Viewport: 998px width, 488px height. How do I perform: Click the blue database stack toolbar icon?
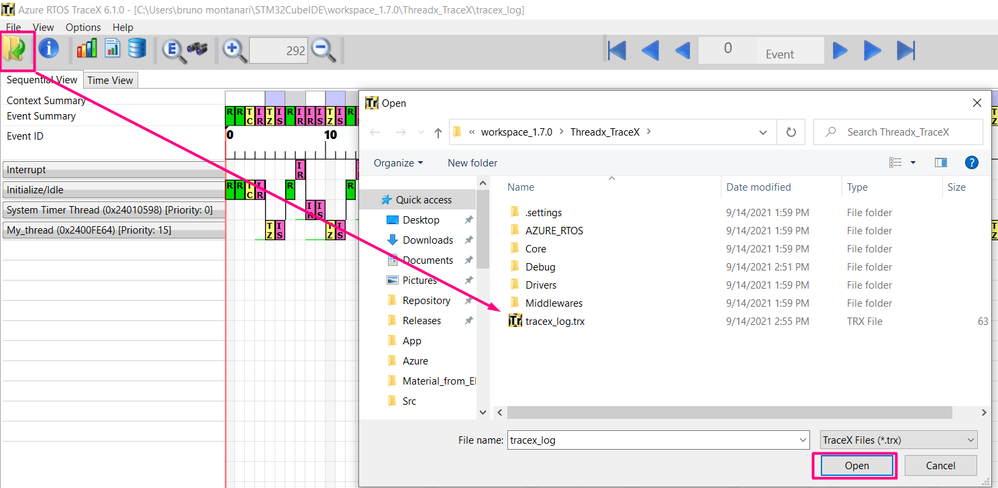click(x=137, y=48)
